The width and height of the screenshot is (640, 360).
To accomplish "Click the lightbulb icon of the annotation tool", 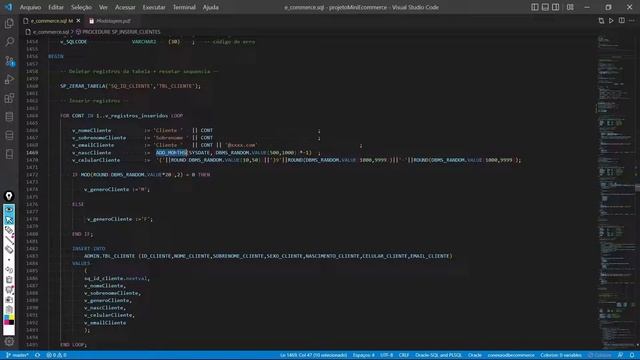I will tap(9, 196).
